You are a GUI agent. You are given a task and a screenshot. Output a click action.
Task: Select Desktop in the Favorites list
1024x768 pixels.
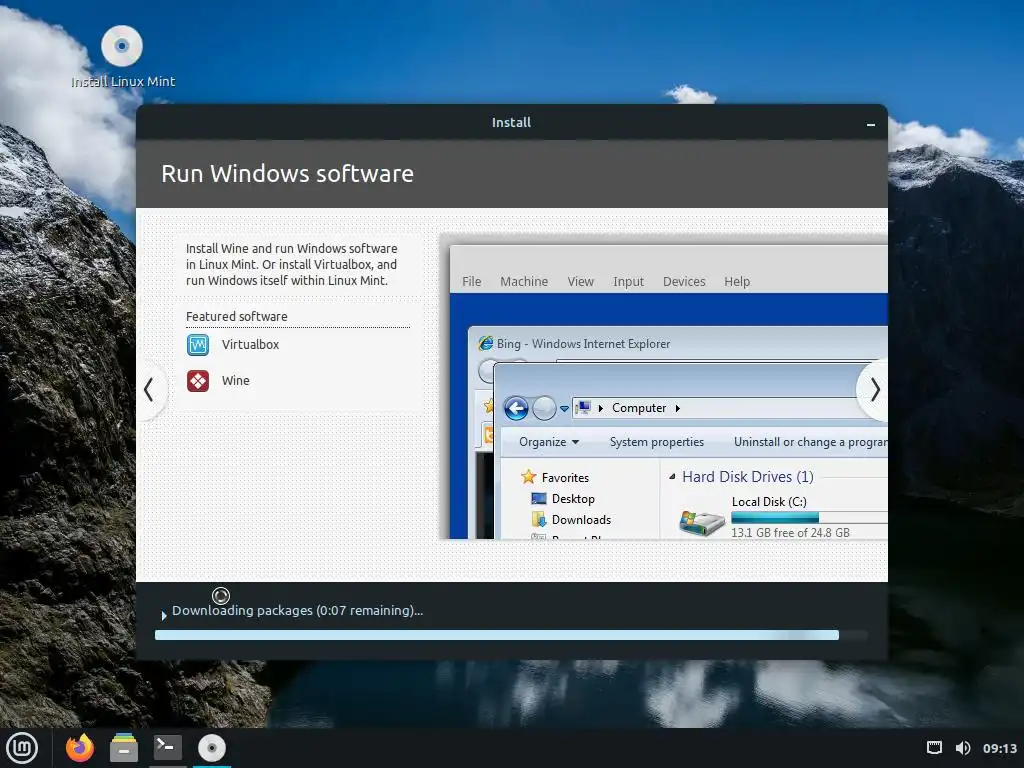[x=573, y=499]
